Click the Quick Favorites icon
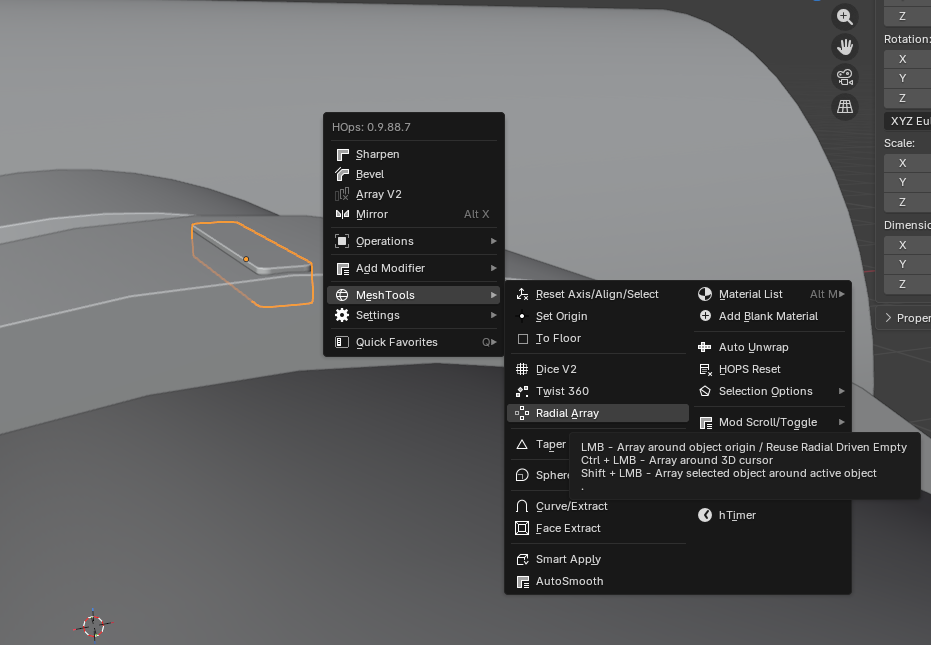931x645 pixels. 342,342
